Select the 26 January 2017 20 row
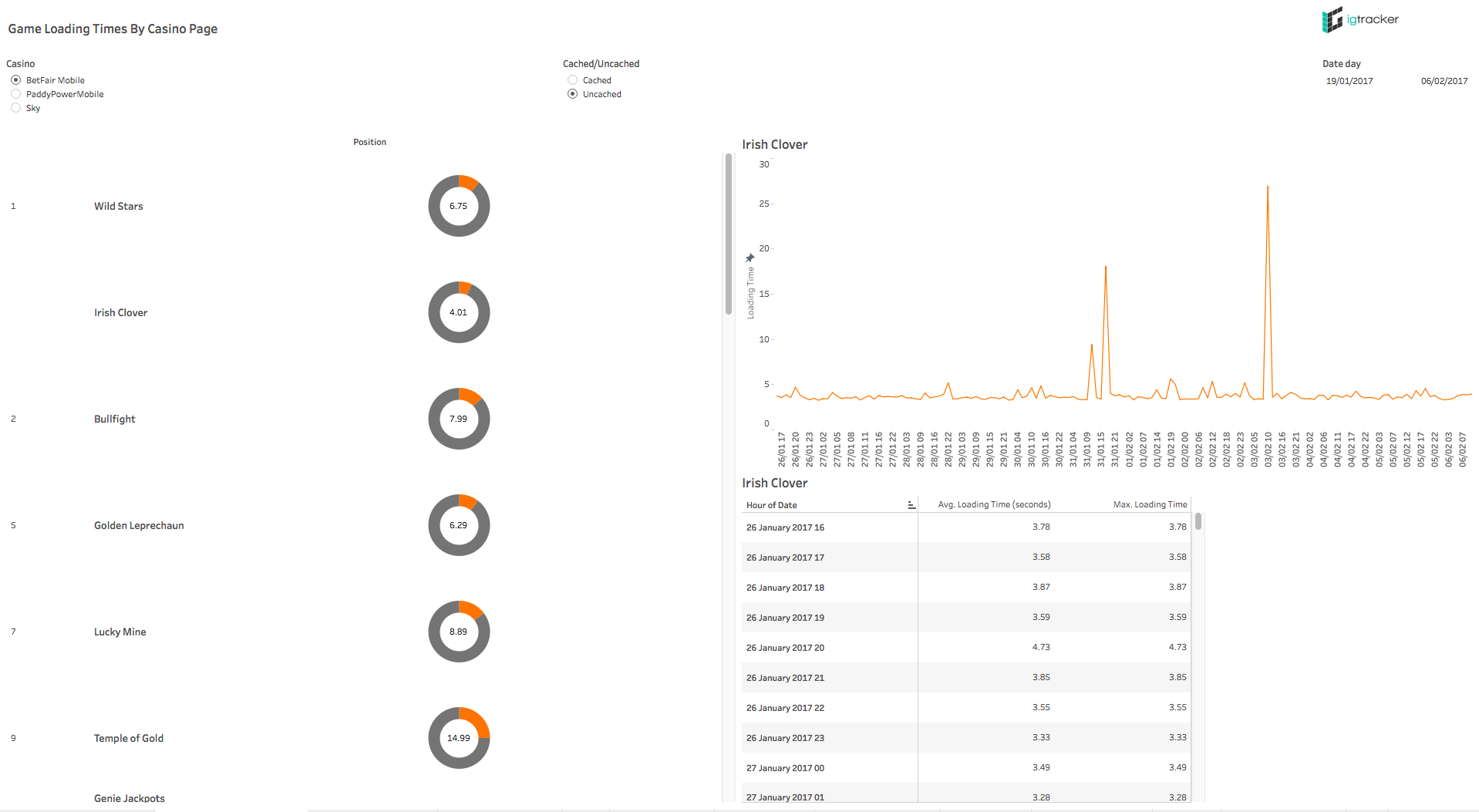Viewport: 1479px width, 812px height. [785, 648]
